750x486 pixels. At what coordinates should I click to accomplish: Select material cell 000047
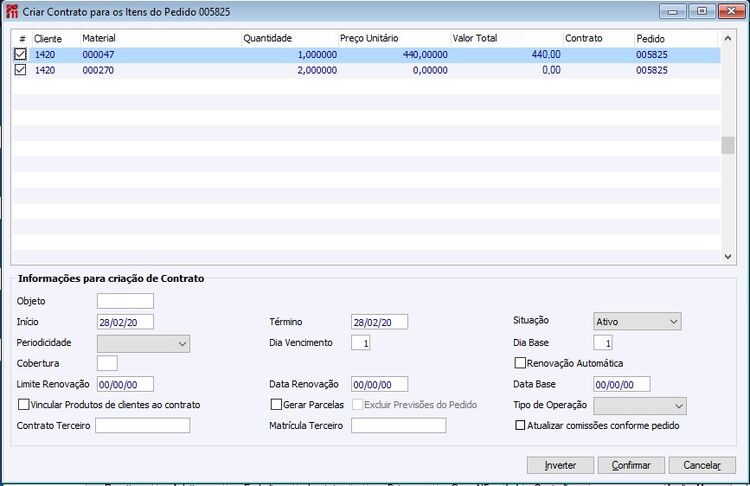(98, 55)
